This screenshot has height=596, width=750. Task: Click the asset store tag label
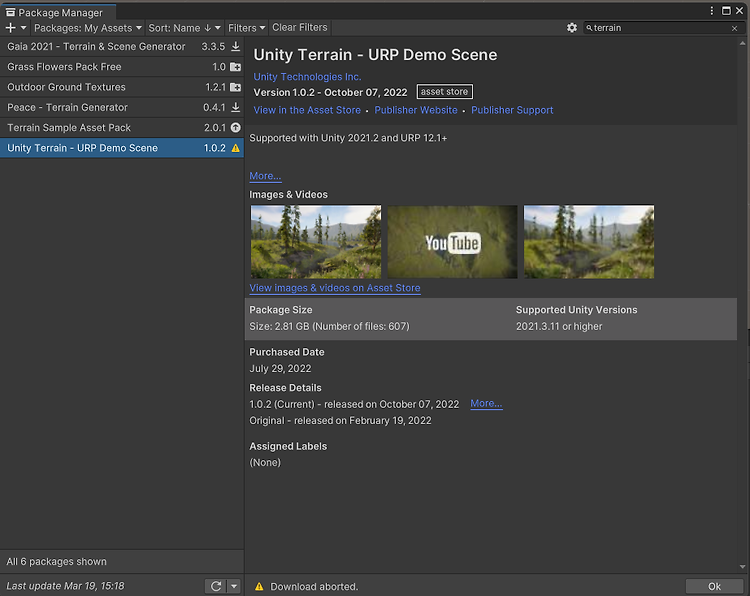click(x=444, y=91)
